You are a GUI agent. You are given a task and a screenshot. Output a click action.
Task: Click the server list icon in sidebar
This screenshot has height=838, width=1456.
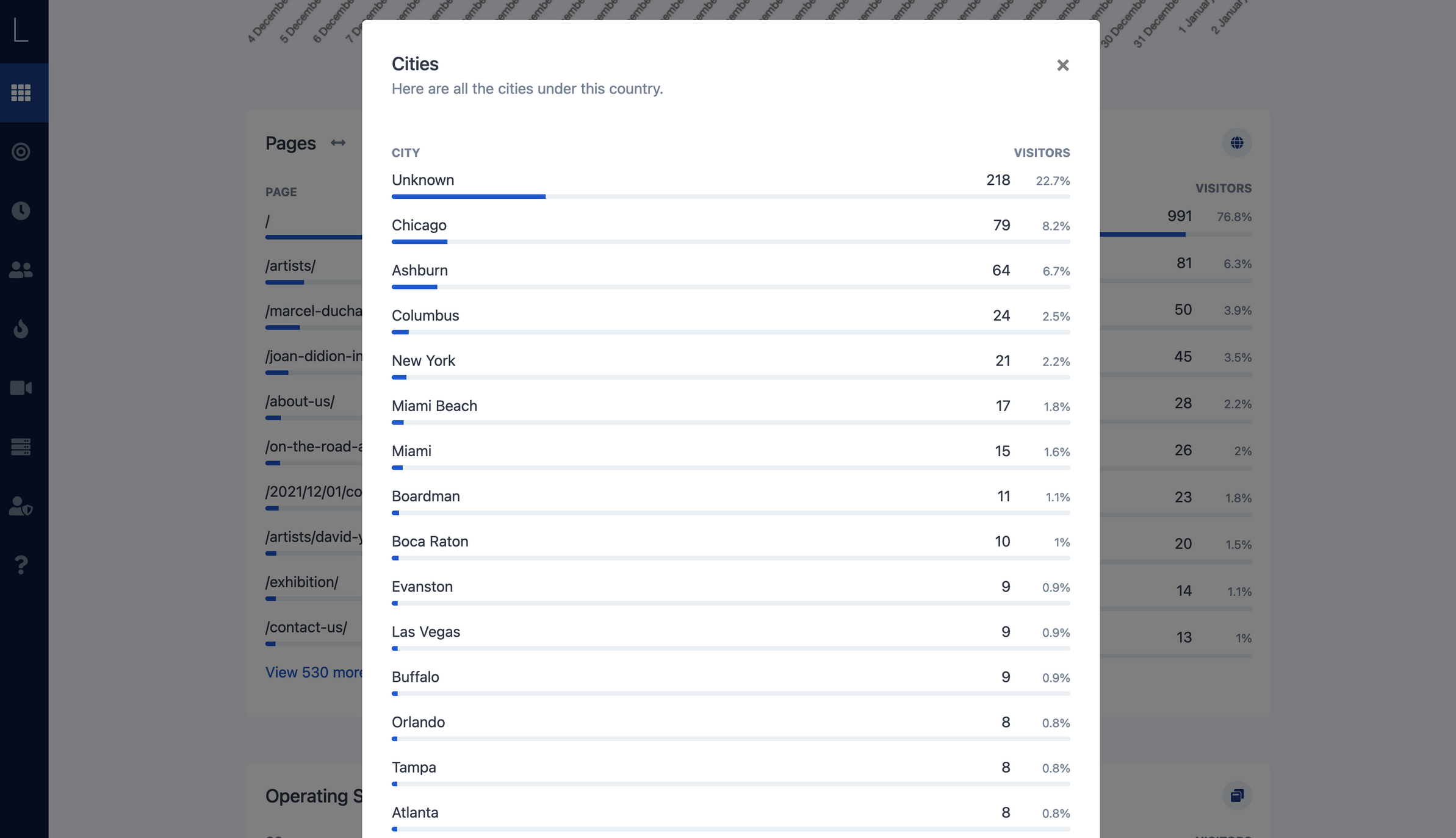pos(21,447)
